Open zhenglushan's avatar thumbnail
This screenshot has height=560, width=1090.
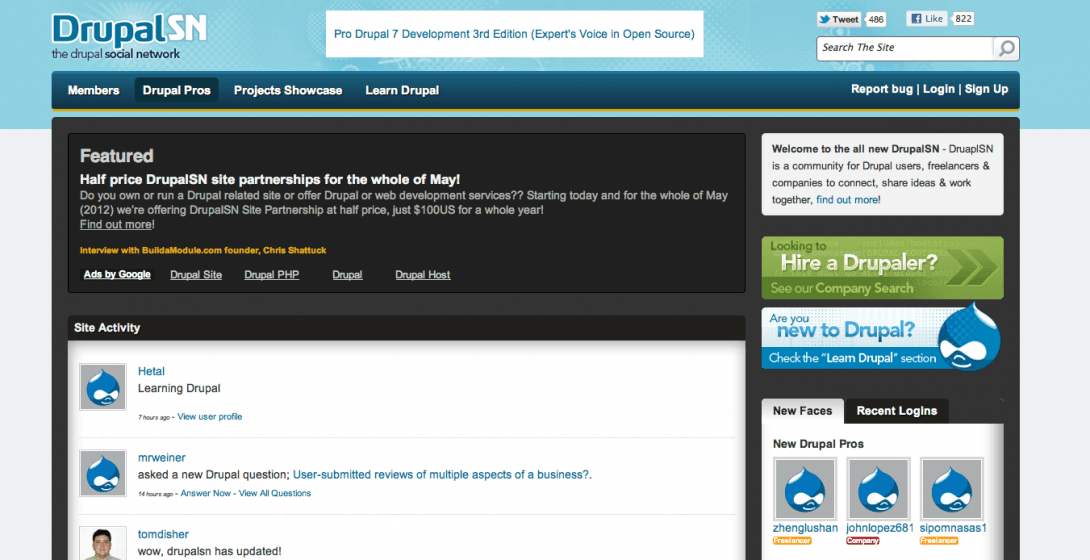pos(805,488)
